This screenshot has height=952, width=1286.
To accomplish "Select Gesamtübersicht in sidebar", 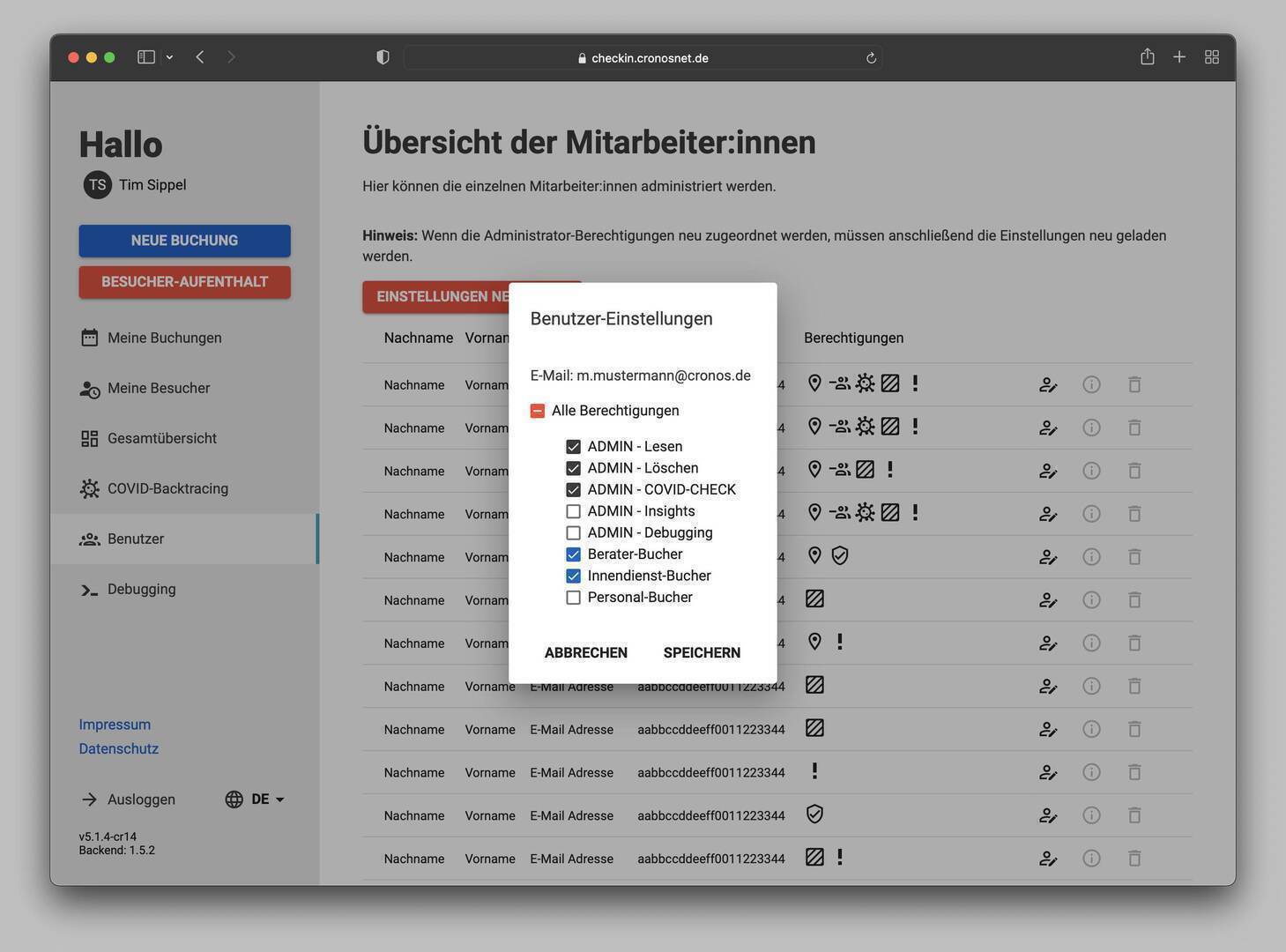I will click(161, 438).
